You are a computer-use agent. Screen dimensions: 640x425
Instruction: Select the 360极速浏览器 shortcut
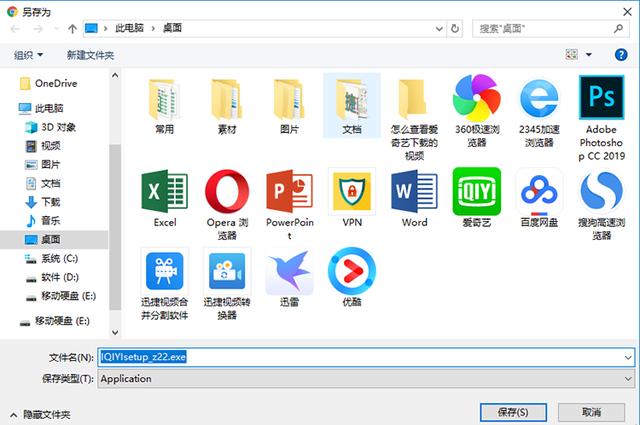477,111
